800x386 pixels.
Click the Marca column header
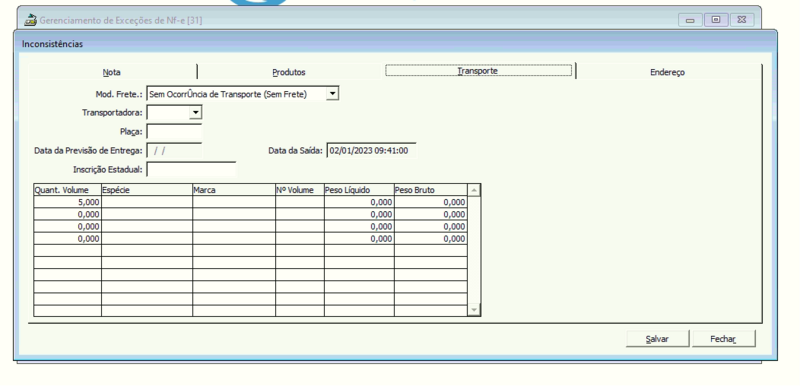tap(234, 190)
